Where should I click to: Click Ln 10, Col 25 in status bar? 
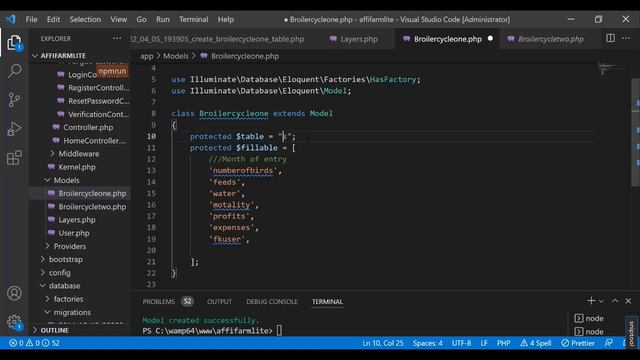pos(383,343)
